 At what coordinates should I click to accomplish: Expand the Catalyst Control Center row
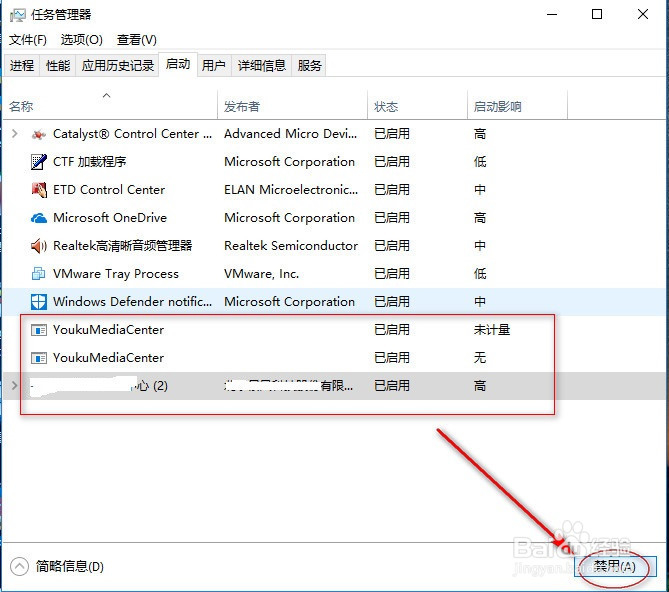(x=15, y=134)
